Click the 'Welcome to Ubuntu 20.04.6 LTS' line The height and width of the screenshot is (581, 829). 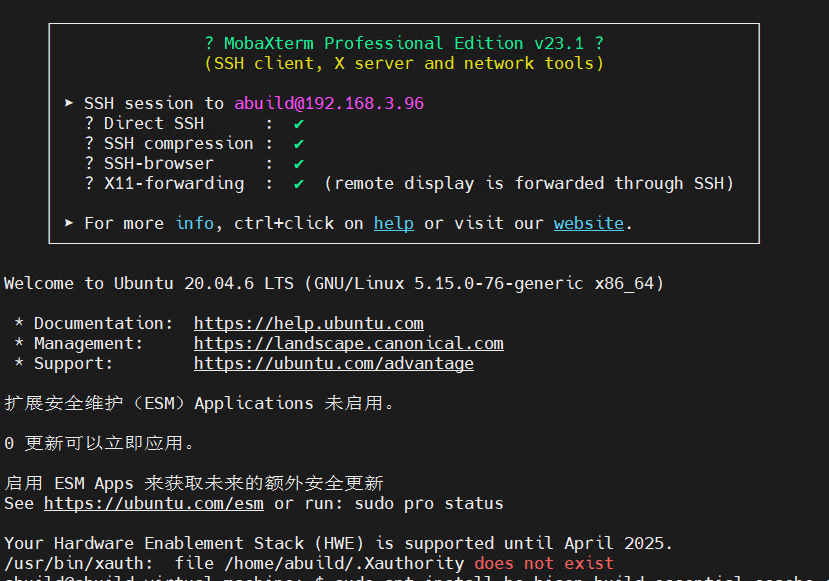coord(334,283)
